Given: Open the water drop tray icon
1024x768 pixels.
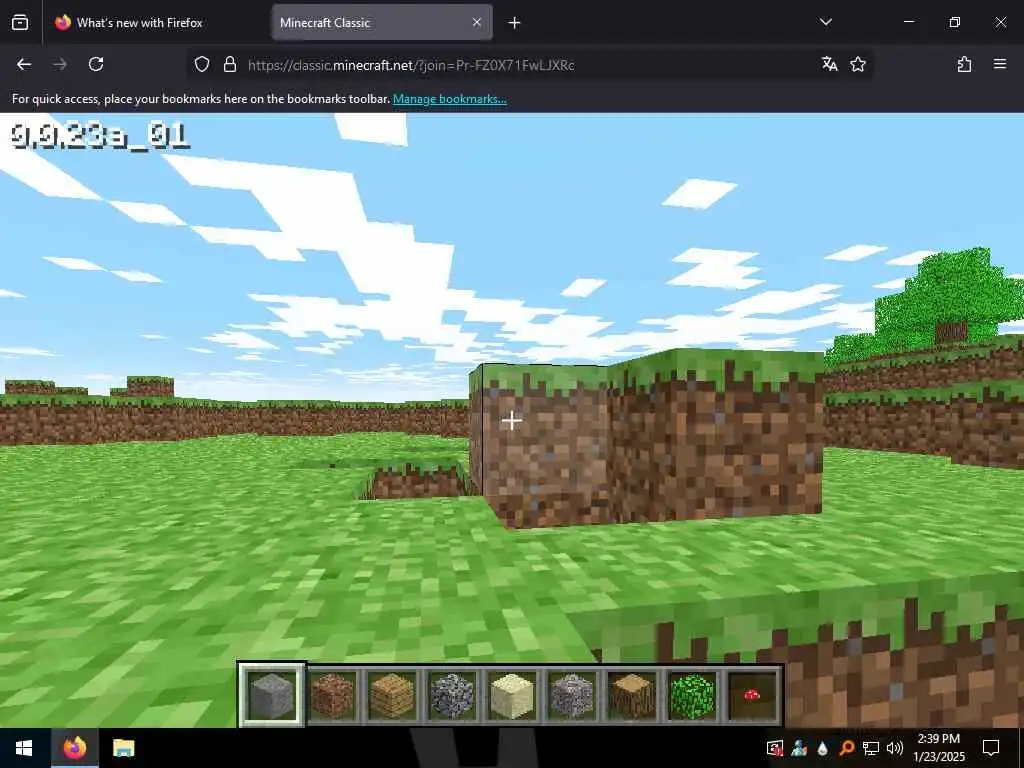Looking at the screenshot, I should click(x=822, y=748).
